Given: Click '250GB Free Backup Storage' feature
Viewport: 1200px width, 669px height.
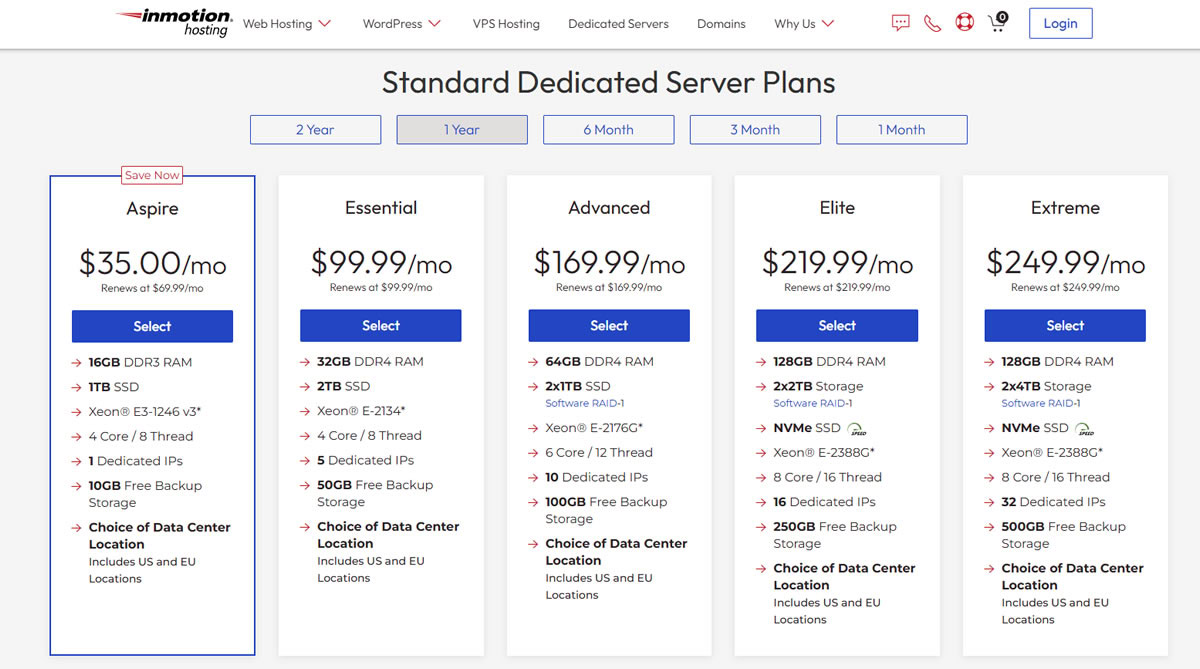Looking at the screenshot, I should (835, 535).
